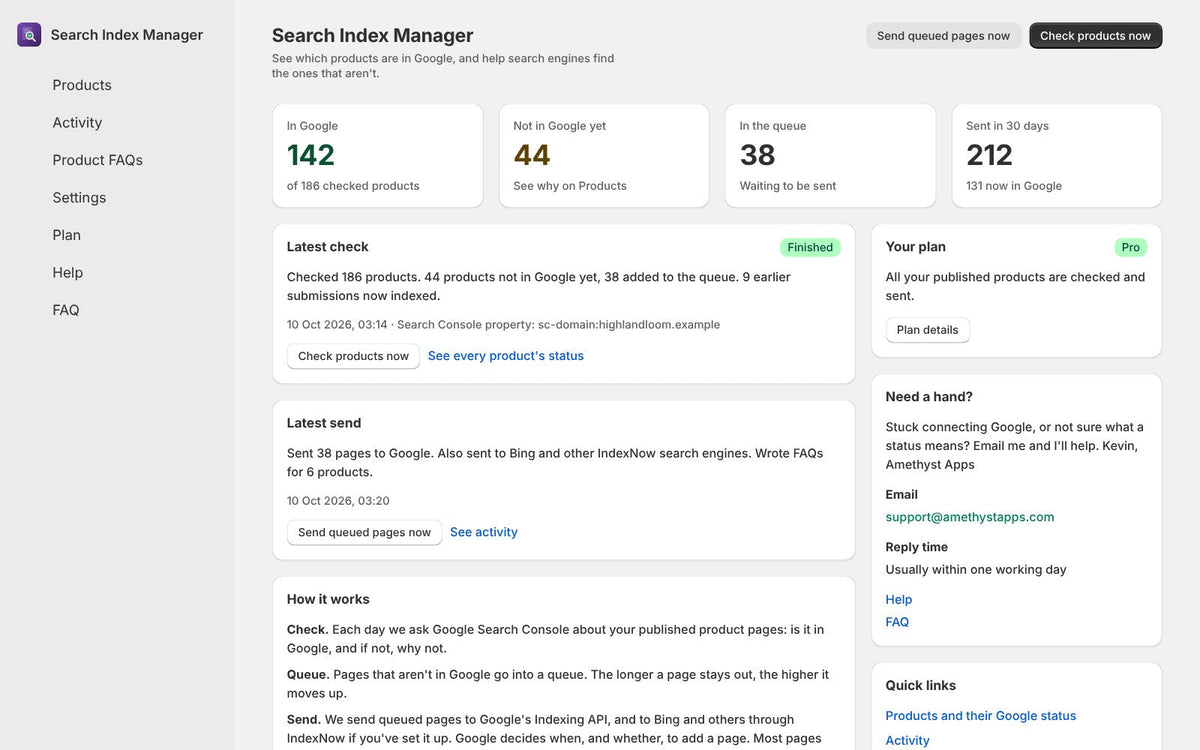Open the See activity link
This screenshot has height=750, width=1200.
pyautogui.click(x=484, y=532)
